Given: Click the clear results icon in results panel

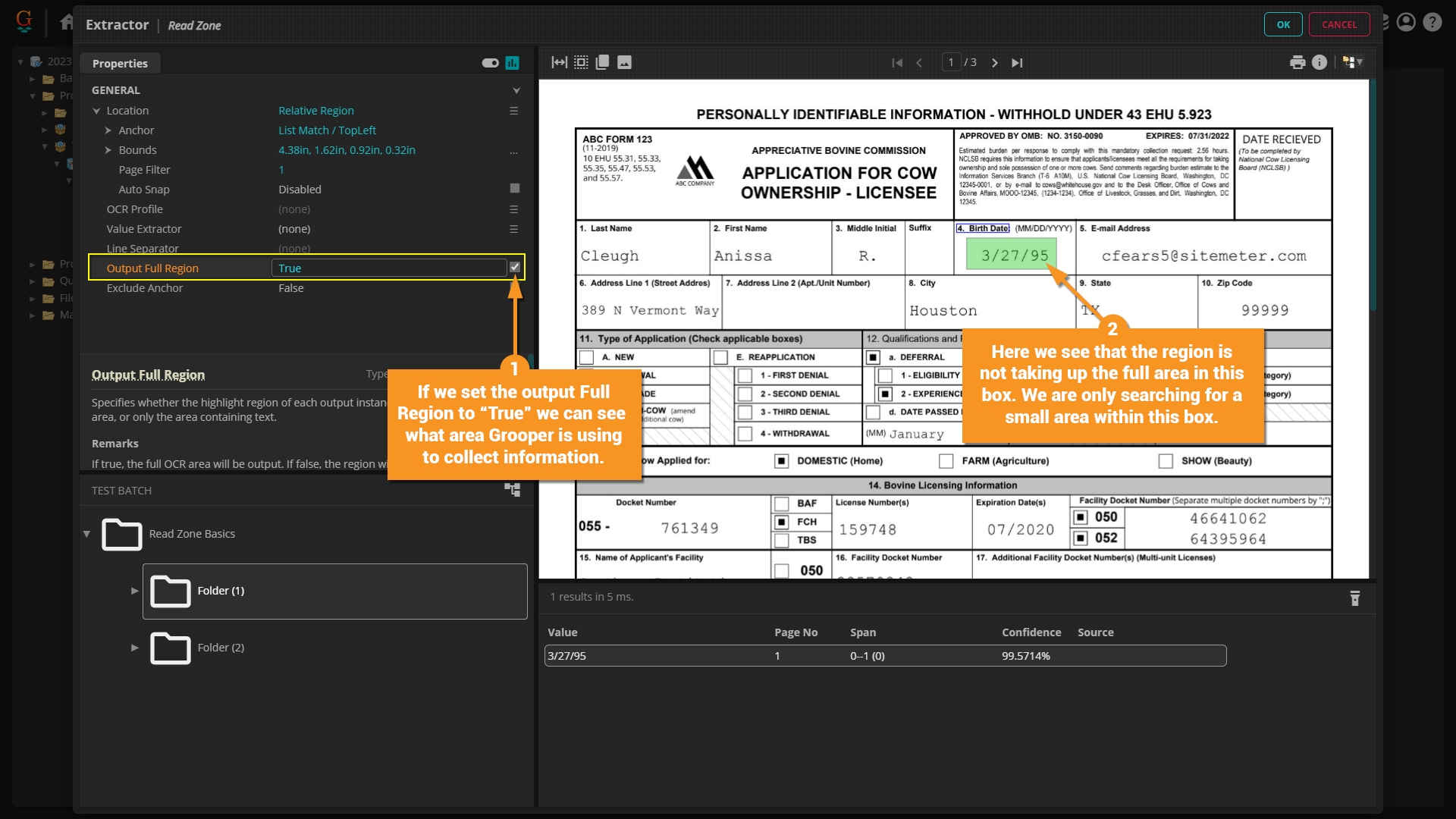Looking at the screenshot, I should pos(1355,598).
